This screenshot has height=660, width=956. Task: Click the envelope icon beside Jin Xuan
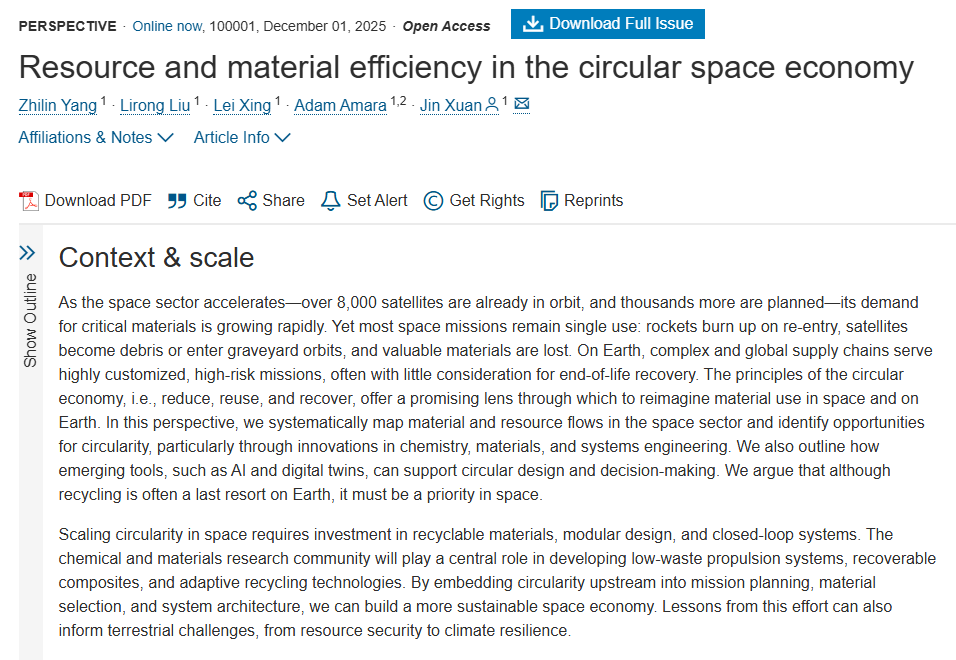coord(522,104)
